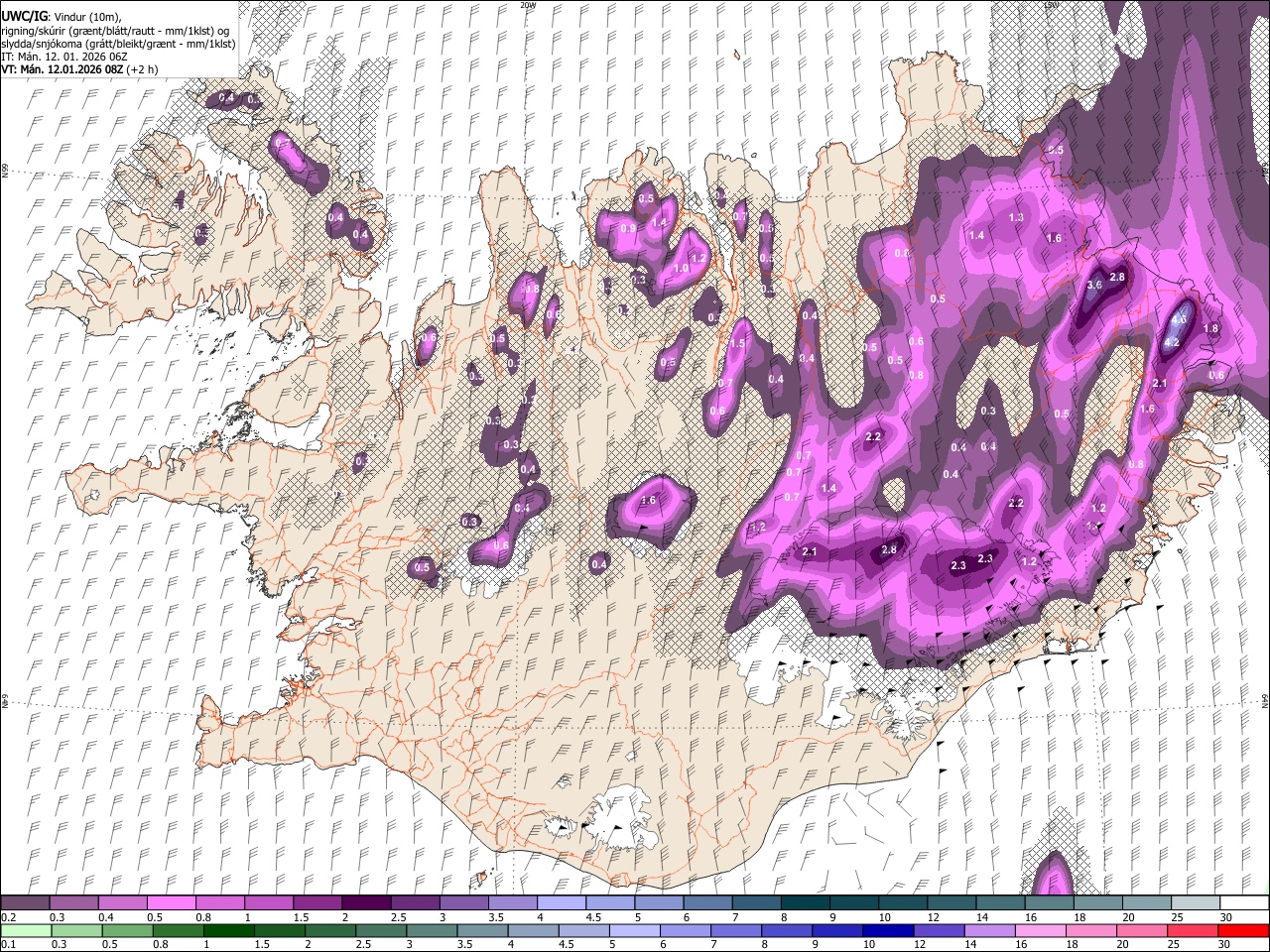Click the 0.1 label on the lower color scale

[8, 945]
